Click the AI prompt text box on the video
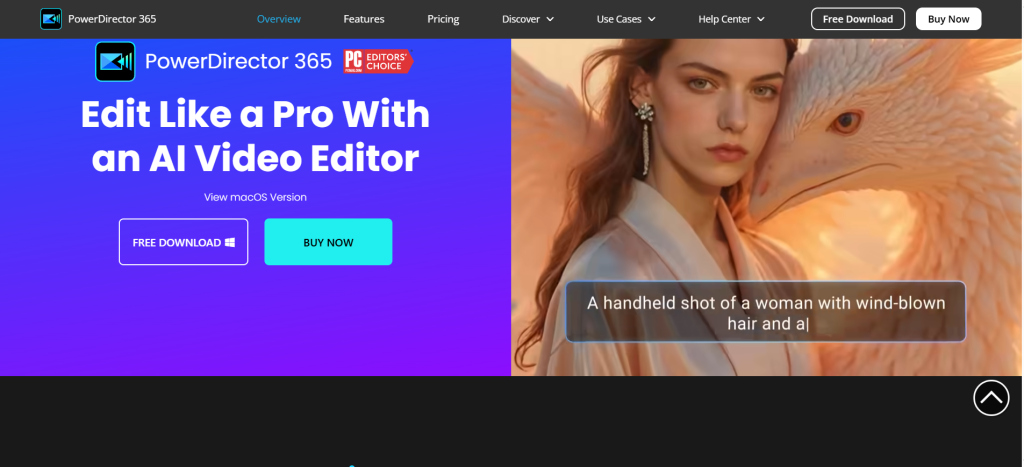The height and width of the screenshot is (467, 1024). pyautogui.click(x=765, y=312)
